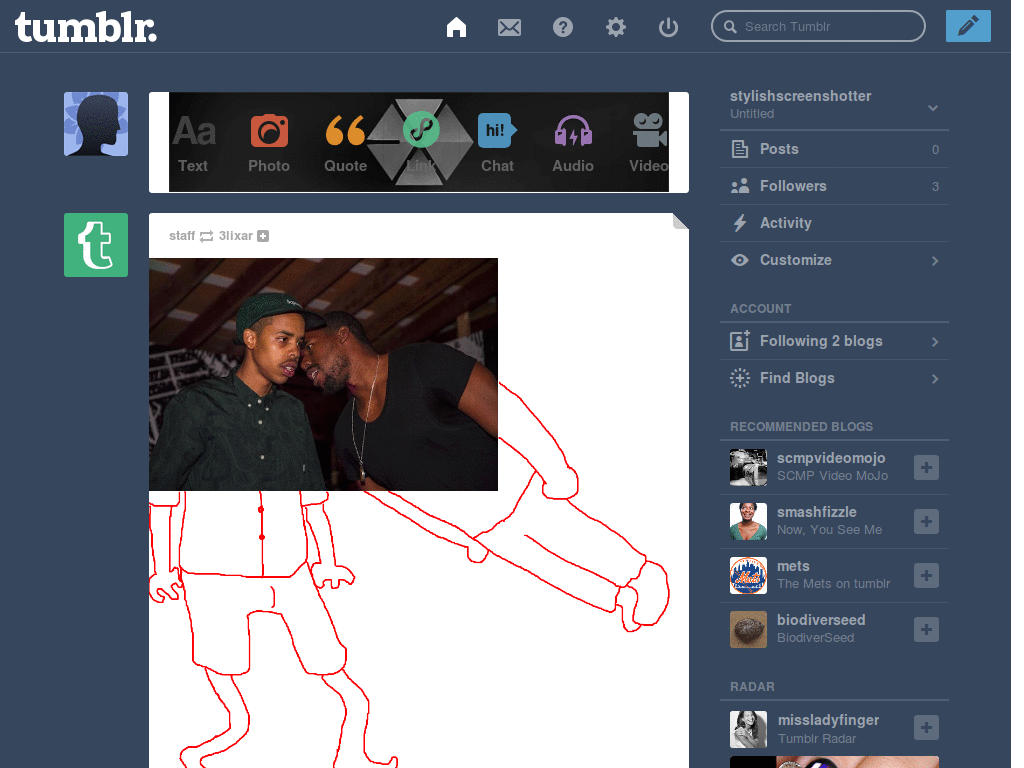Click the Find Blogs dotted circle icon

click(x=740, y=378)
